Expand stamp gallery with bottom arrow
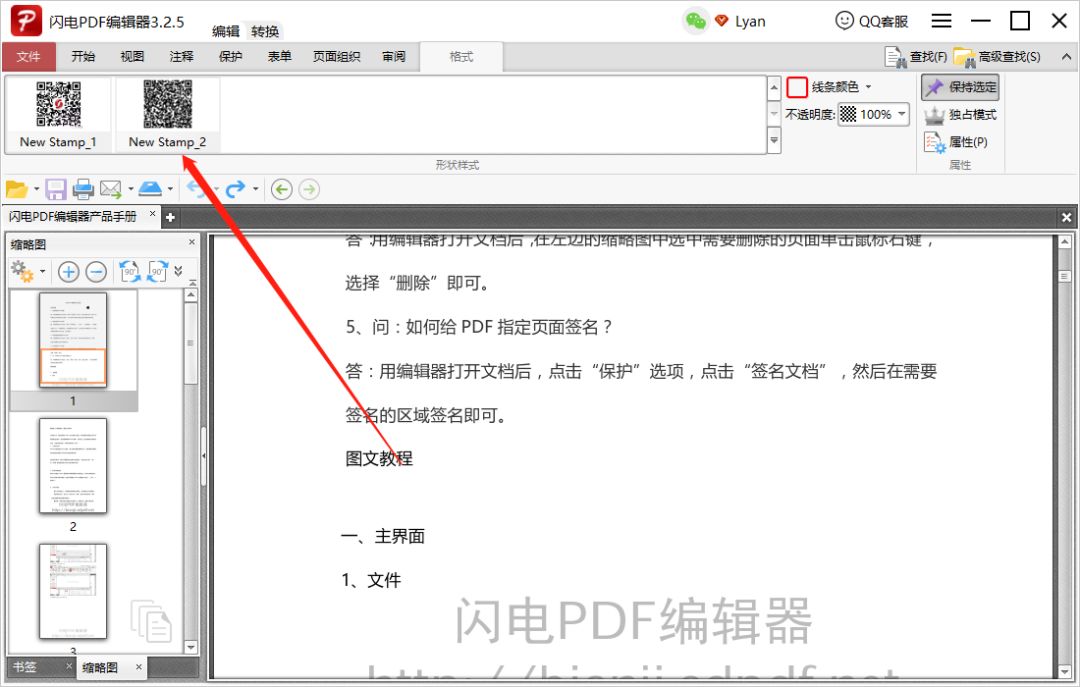1080x687 pixels. pyautogui.click(x=774, y=141)
